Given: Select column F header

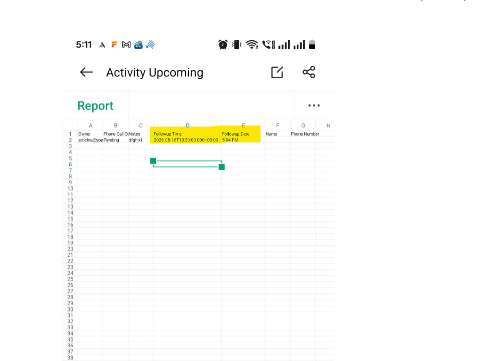Looking at the screenshot, I should point(277,125).
